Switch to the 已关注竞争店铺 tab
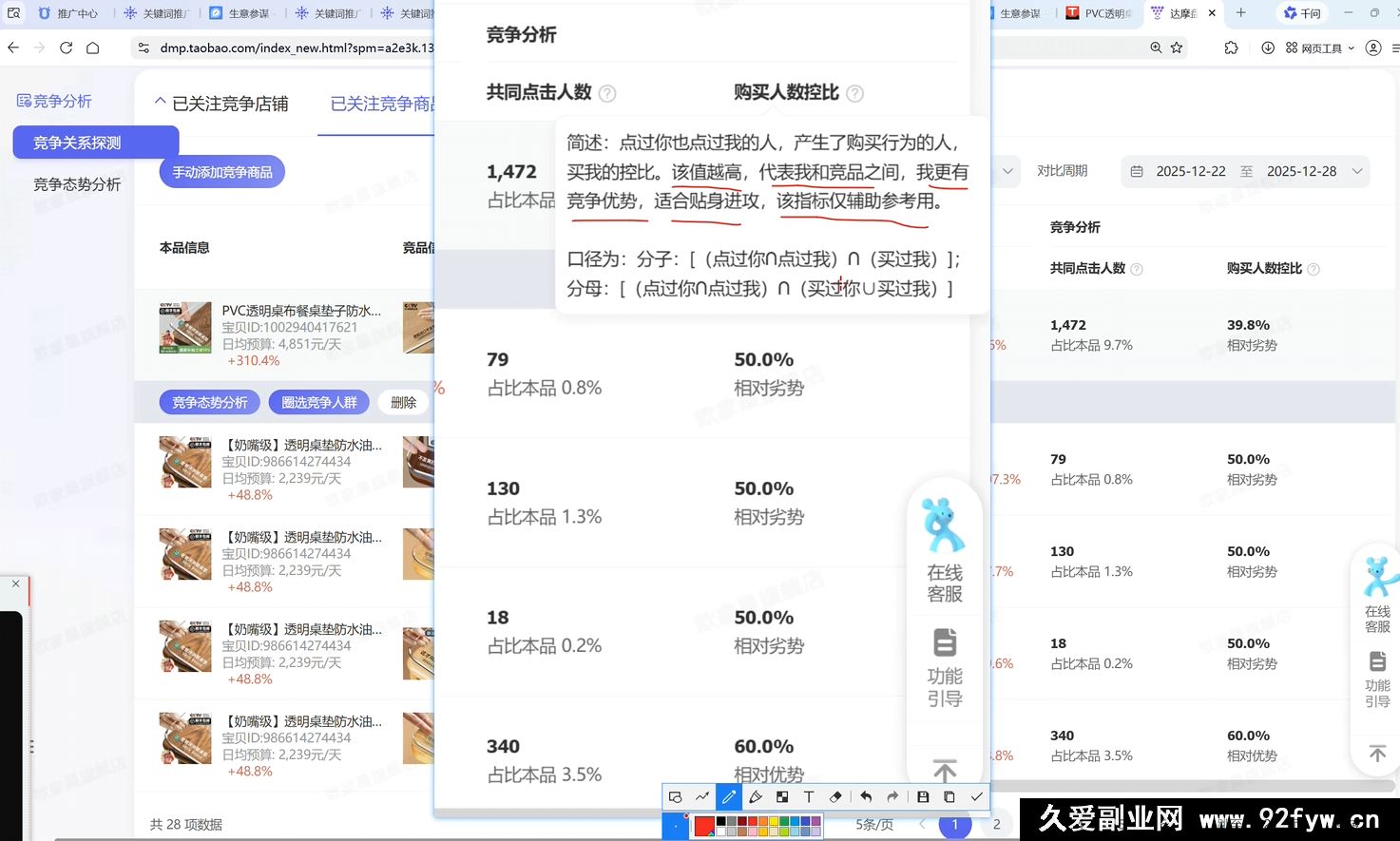Image resolution: width=1400 pixels, height=841 pixels. tap(231, 104)
